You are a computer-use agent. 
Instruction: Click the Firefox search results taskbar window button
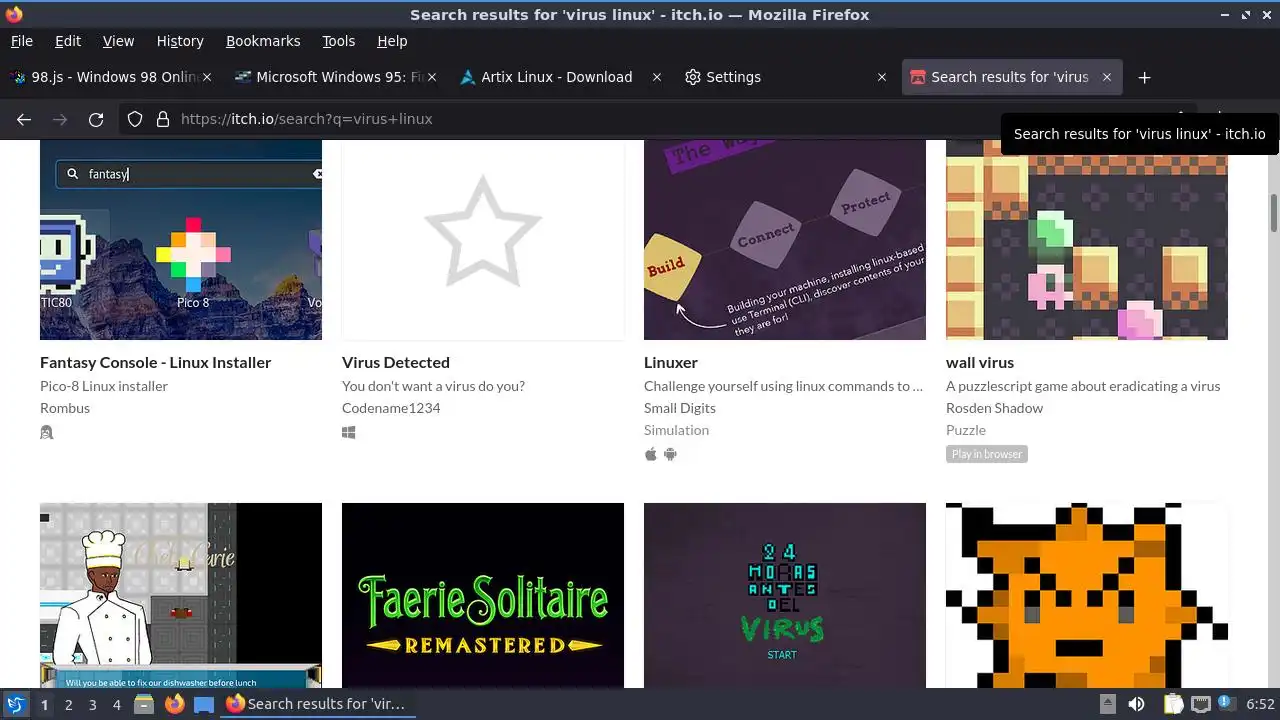[316, 704]
